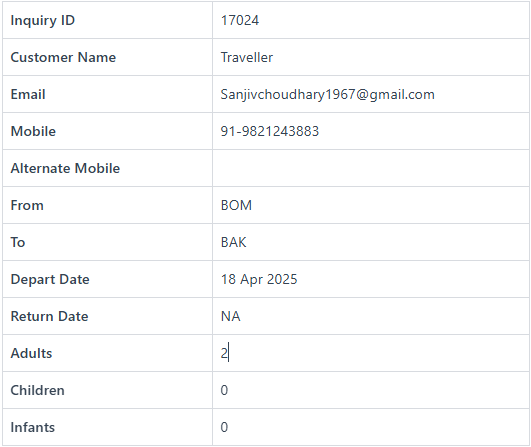Screen dimensions: 531x447
Task: Click the Email row label
Action: pos(28,94)
